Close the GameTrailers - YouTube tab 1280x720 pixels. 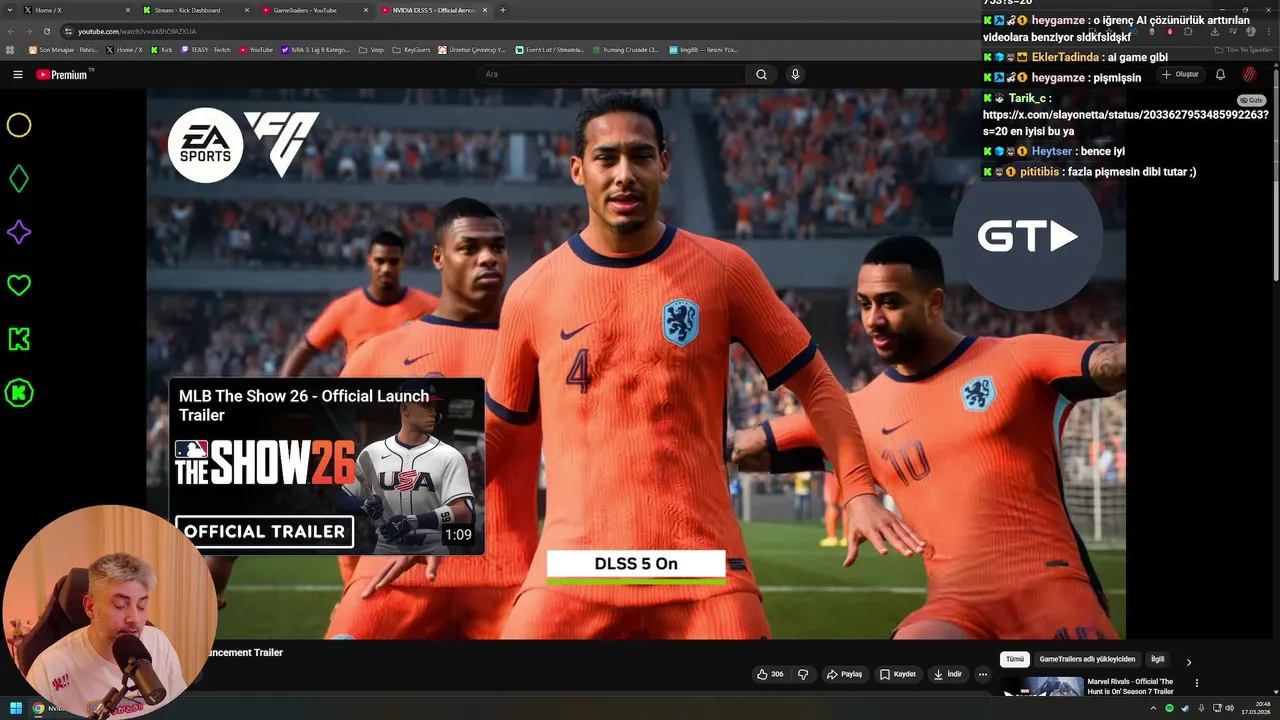pyautogui.click(x=366, y=10)
